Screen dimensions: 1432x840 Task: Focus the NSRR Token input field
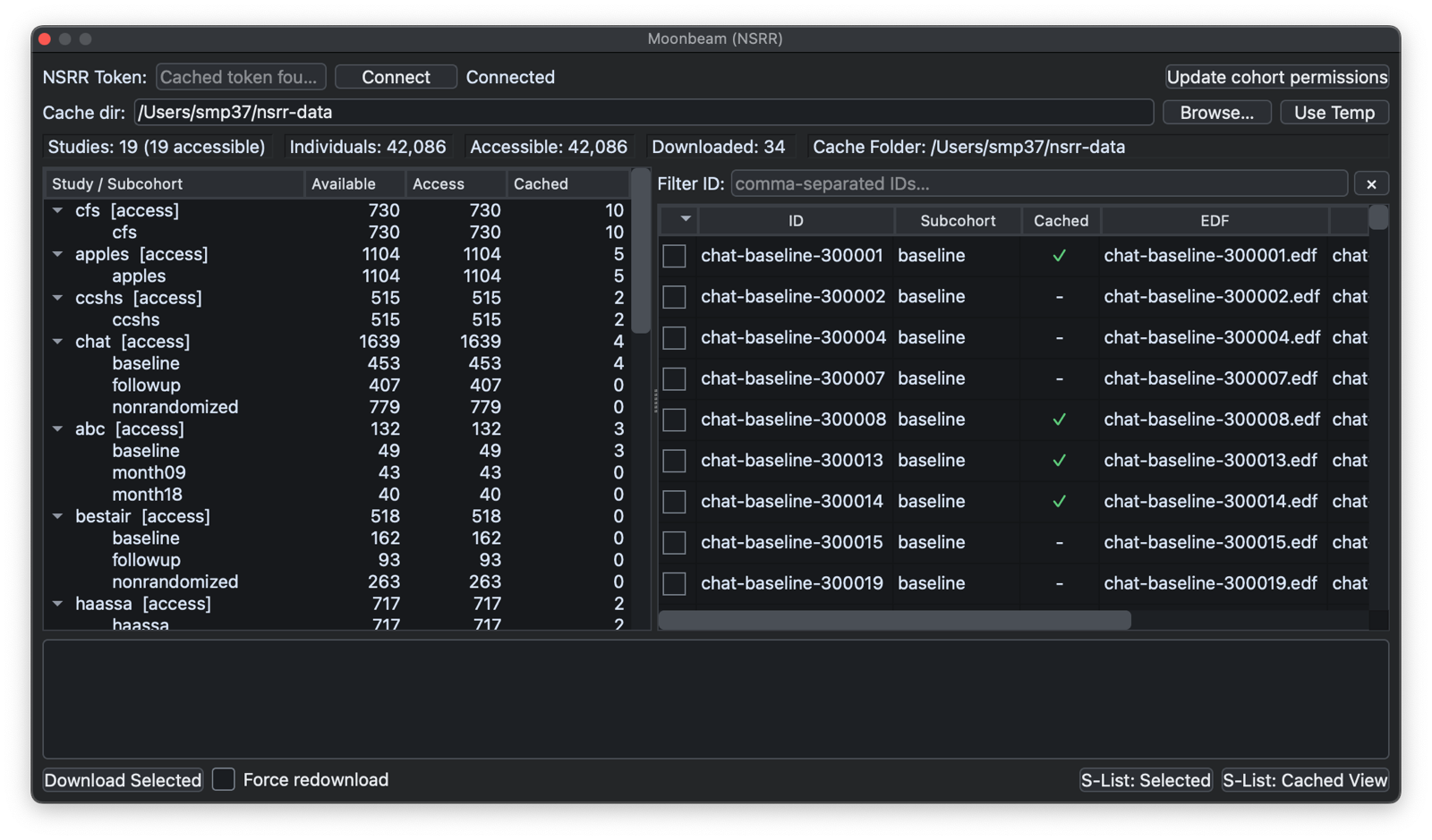point(241,77)
